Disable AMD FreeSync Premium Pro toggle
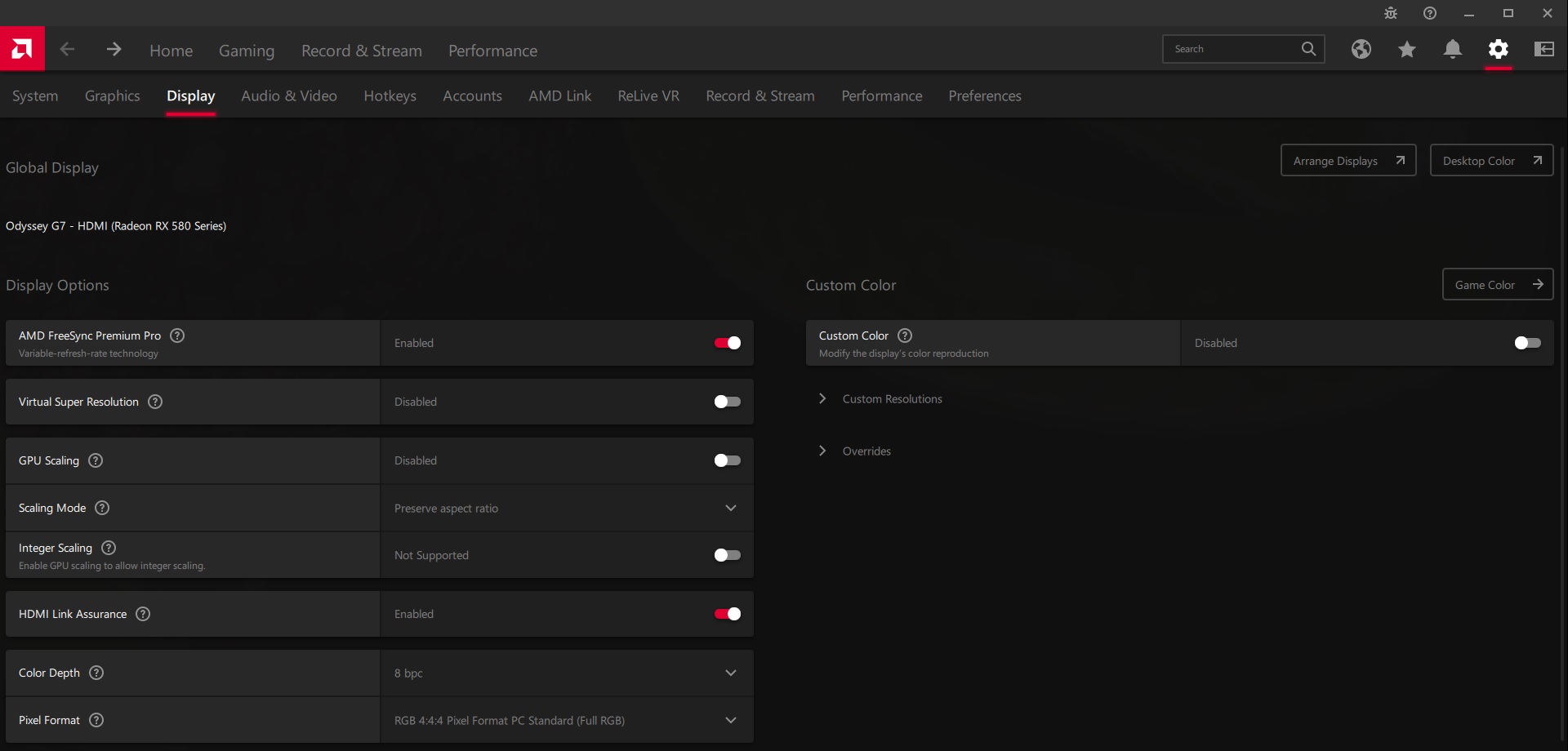The height and width of the screenshot is (751, 1568). pyautogui.click(x=728, y=343)
